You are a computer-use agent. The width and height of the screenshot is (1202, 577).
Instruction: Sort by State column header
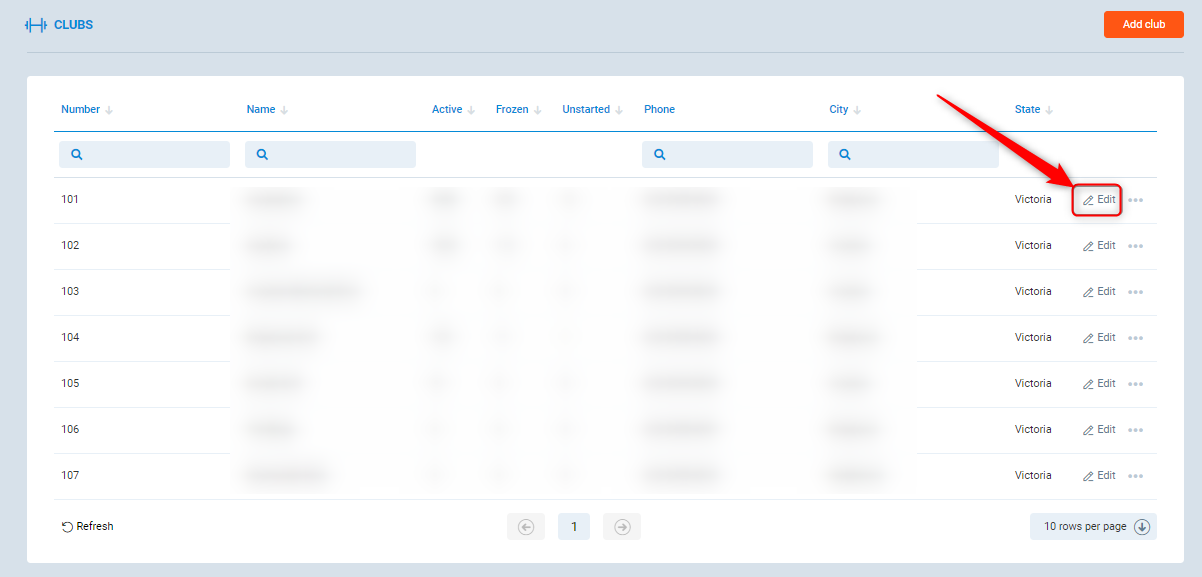pos(1034,110)
